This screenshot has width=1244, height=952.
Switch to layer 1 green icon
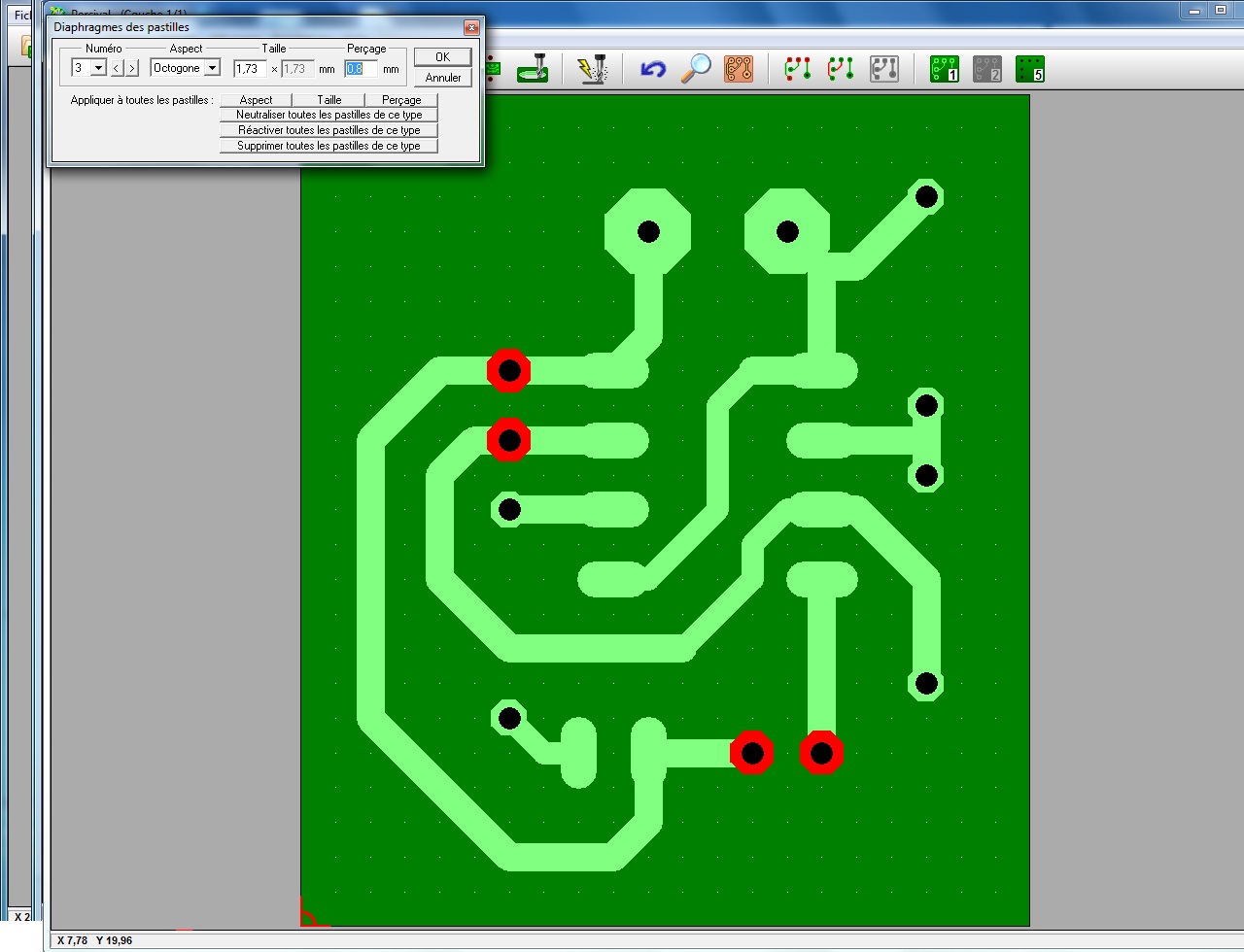[x=945, y=69]
